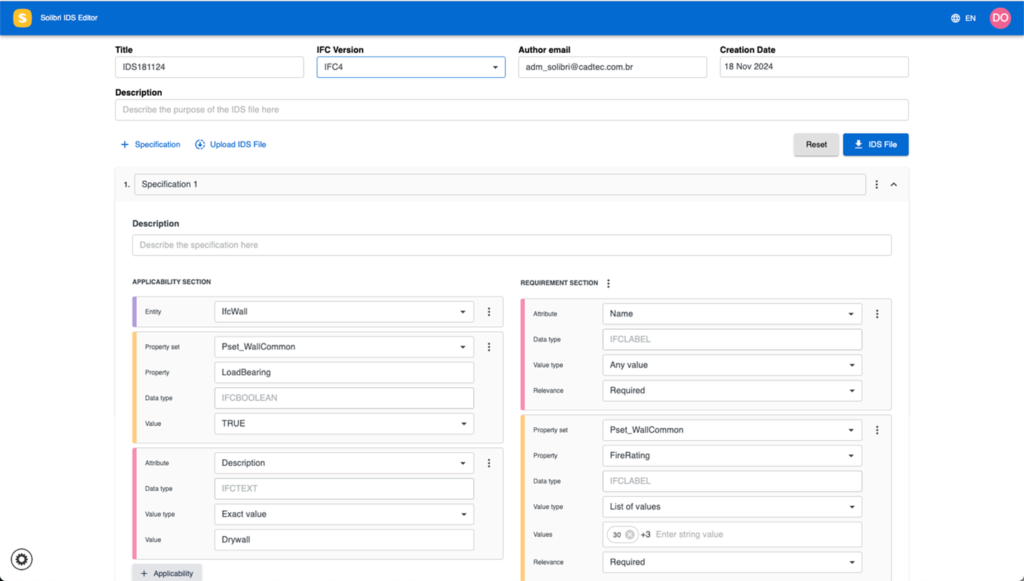Open the DO user avatar menu
Image resolution: width=1024 pixels, height=581 pixels.
click(x=1000, y=18)
